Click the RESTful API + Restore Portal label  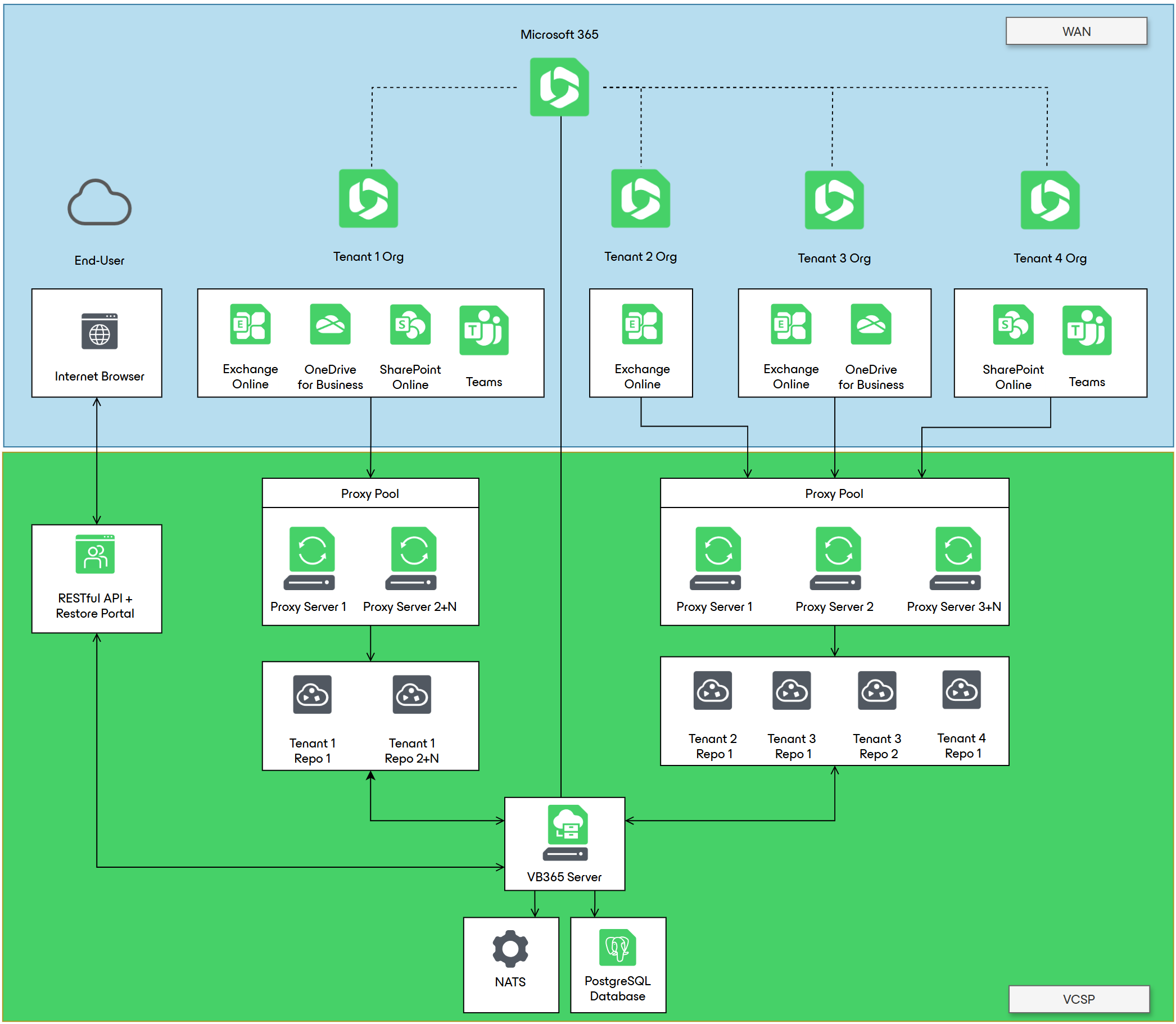point(95,606)
